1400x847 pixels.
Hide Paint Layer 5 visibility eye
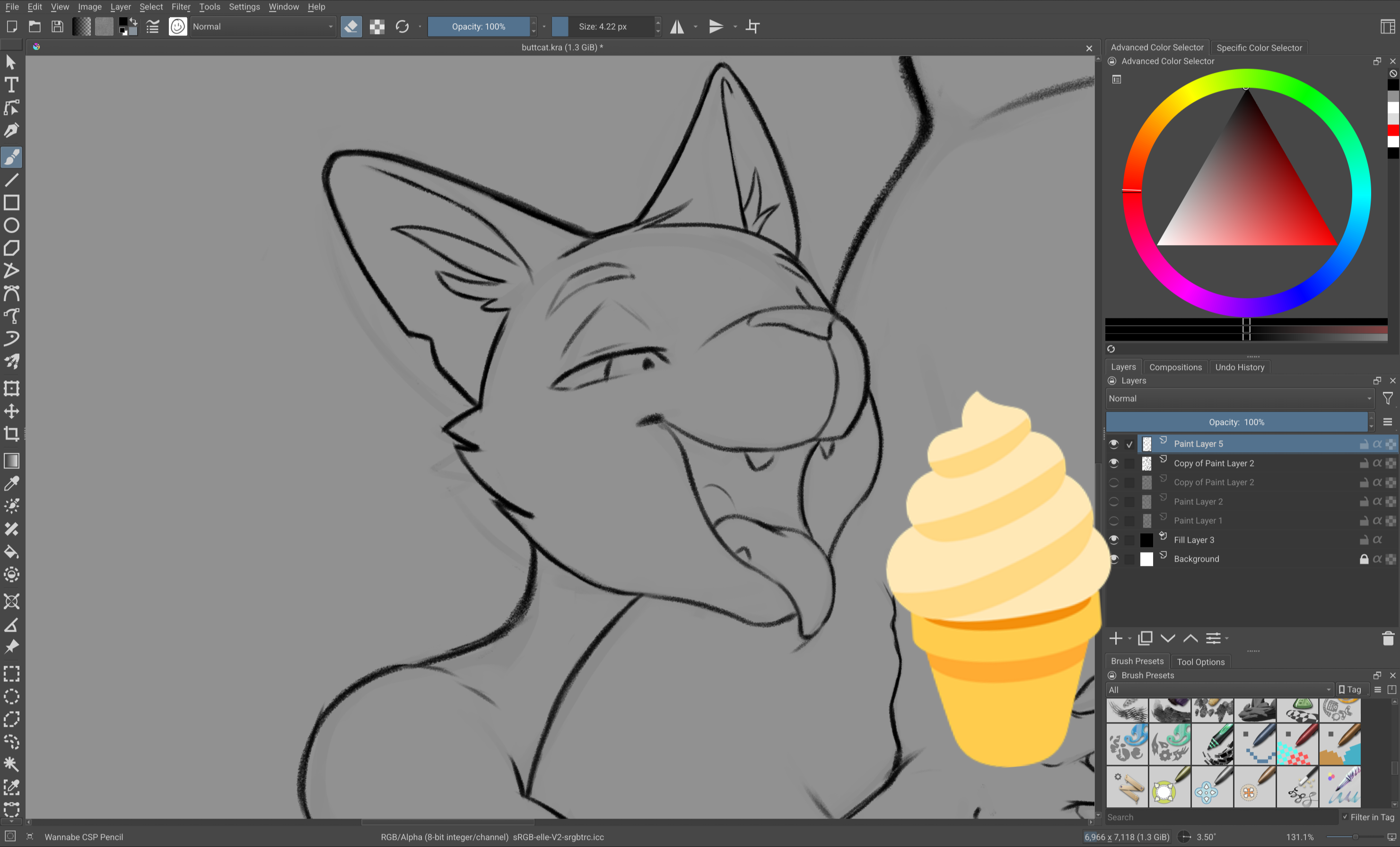click(x=1114, y=444)
